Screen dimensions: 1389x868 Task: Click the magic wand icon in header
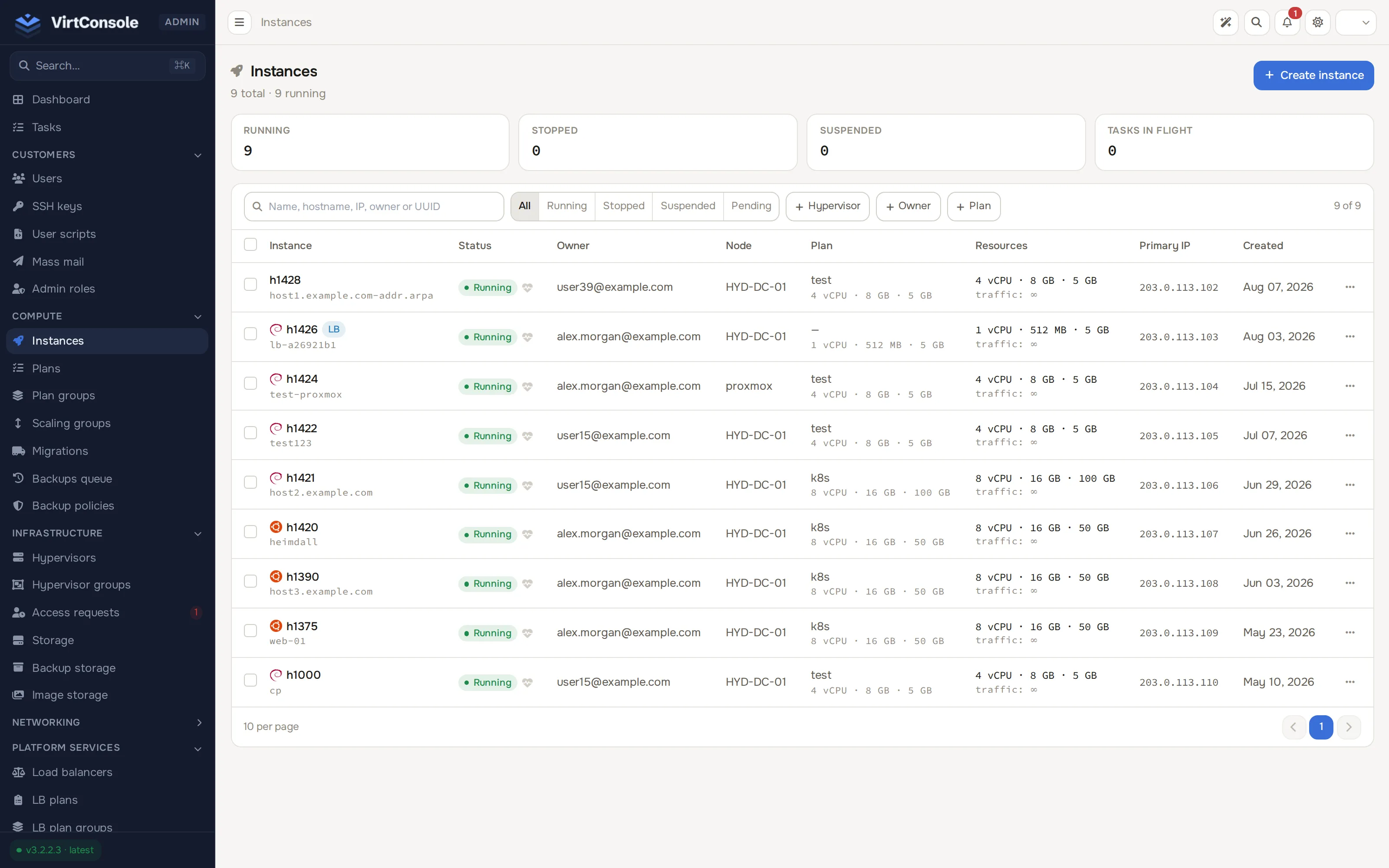click(1225, 23)
